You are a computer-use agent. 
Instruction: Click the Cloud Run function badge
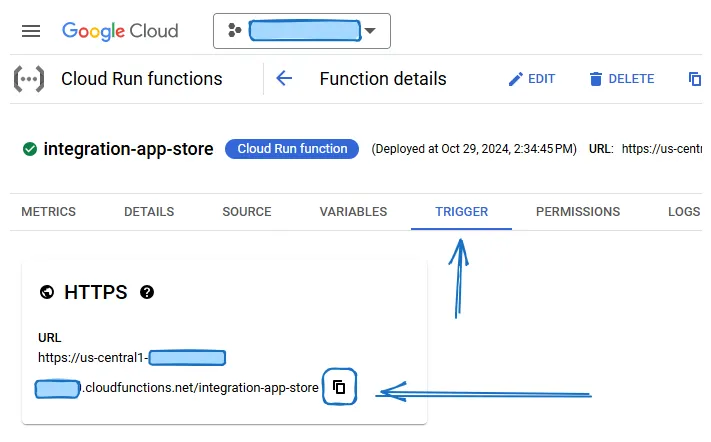[x=292, y=149]
